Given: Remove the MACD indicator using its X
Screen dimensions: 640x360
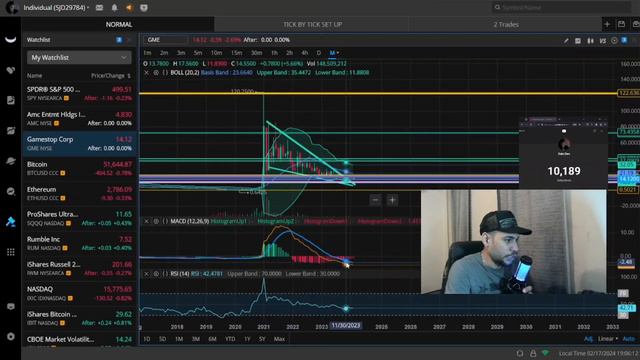Looking at the screenshot, I should 147,221.
